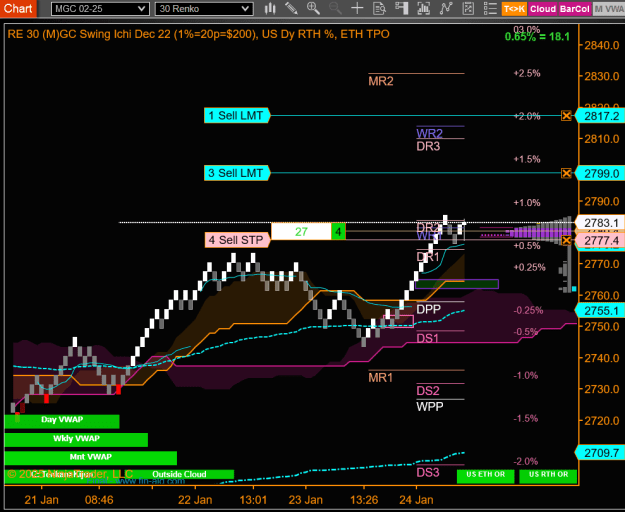The image size is (625, 512).
Task: Select the drawing tools pencil icon
Action: point(291,8)
